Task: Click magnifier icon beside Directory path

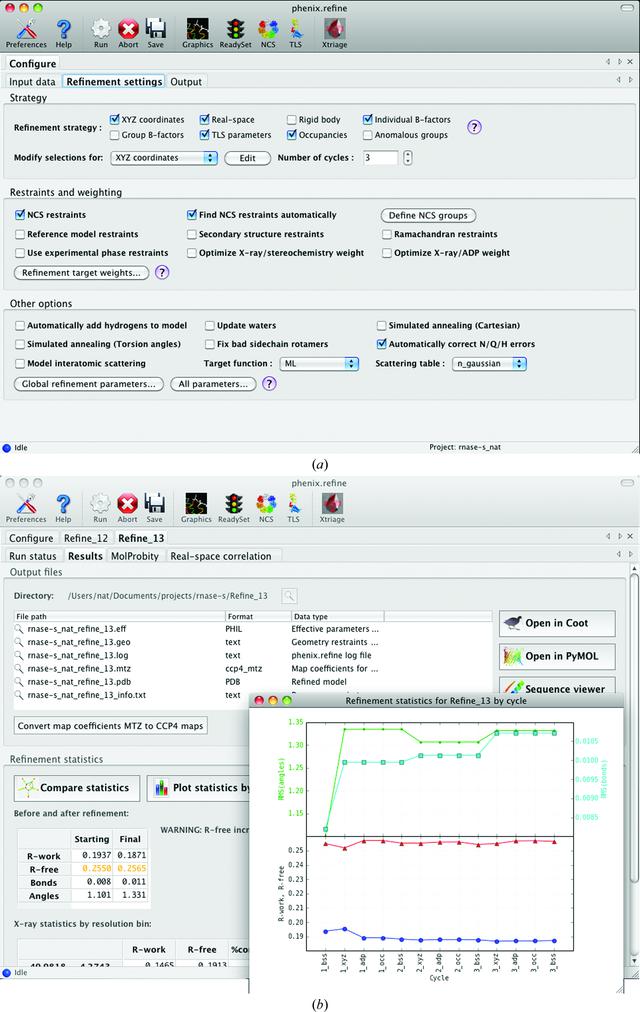Action: click(289, 596)
